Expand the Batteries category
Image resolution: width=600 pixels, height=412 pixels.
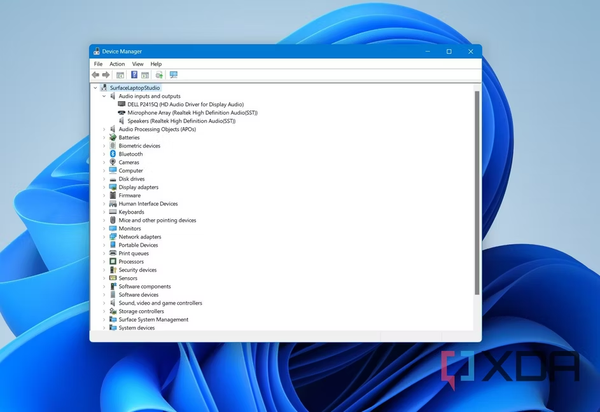point(103,137)
